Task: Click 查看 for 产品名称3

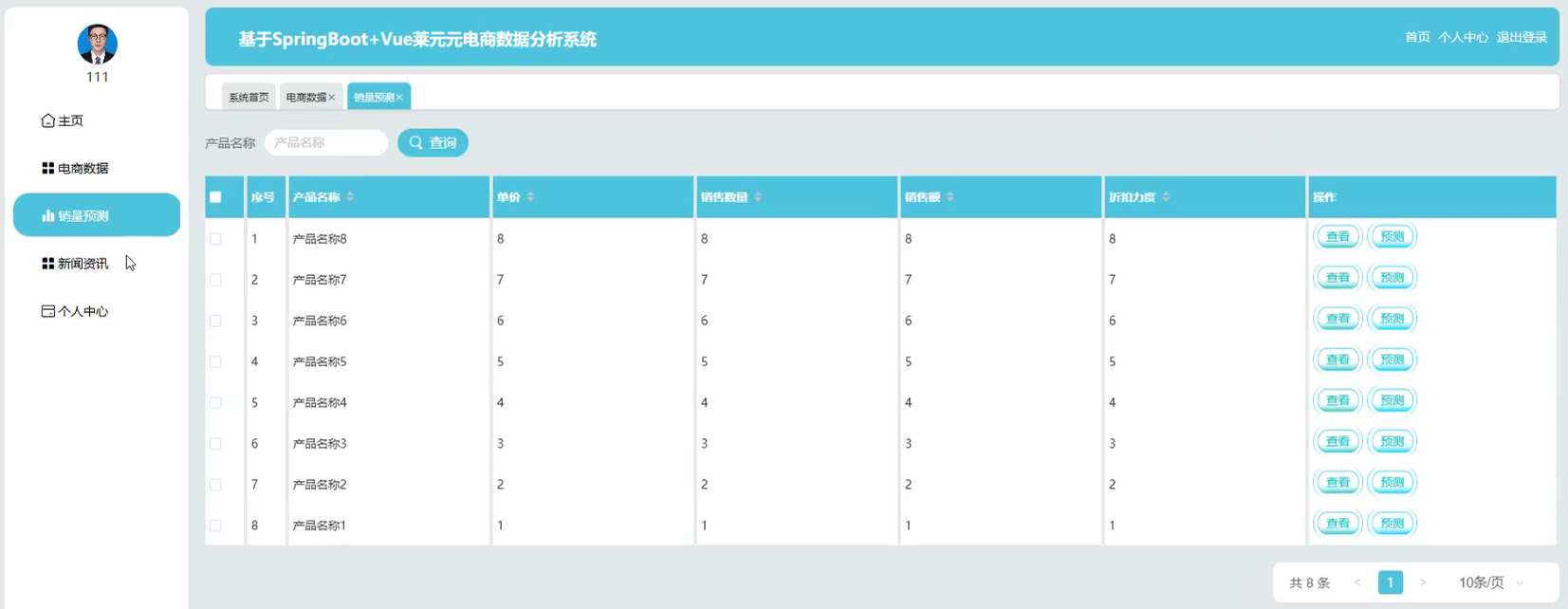Action: click(x=1337, y=441)
